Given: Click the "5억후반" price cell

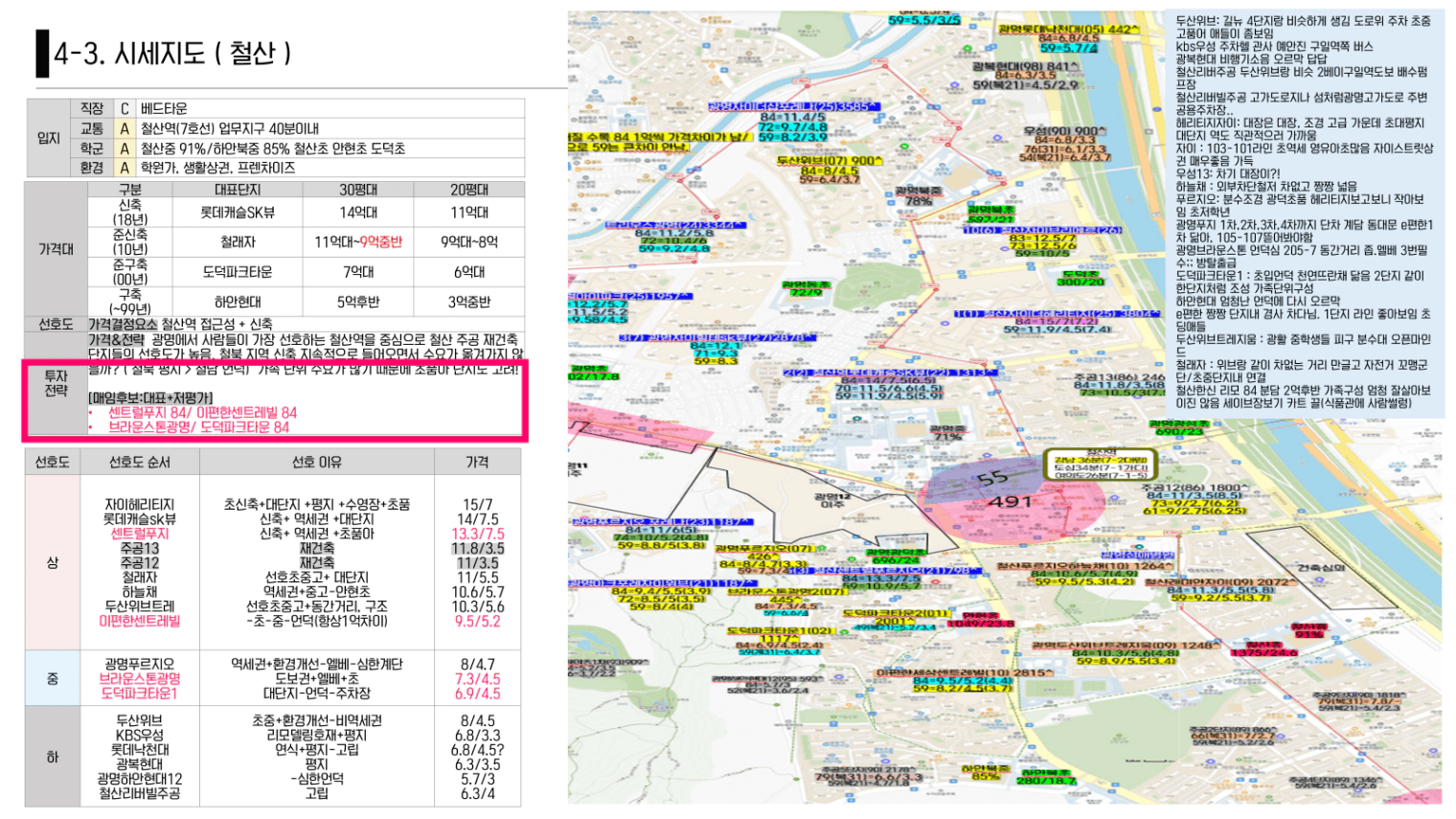Looking at the screenshot, I should [x=358, y=302].
